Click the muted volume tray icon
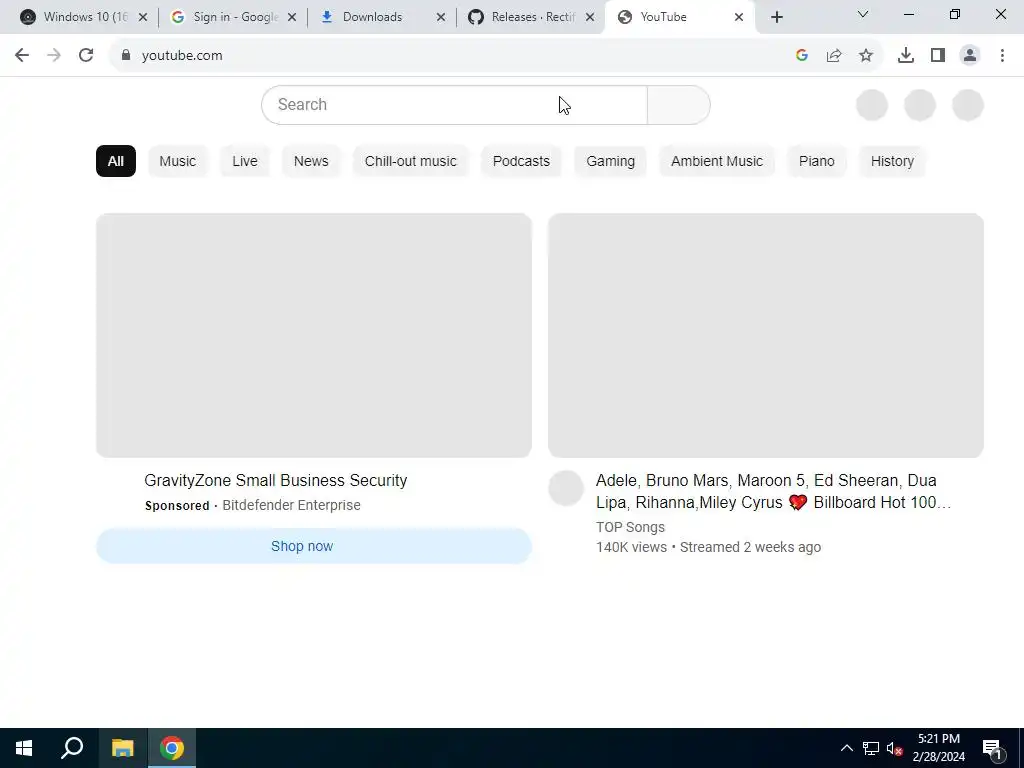Viewport: 1024px width, 768px height. [894, 748]
